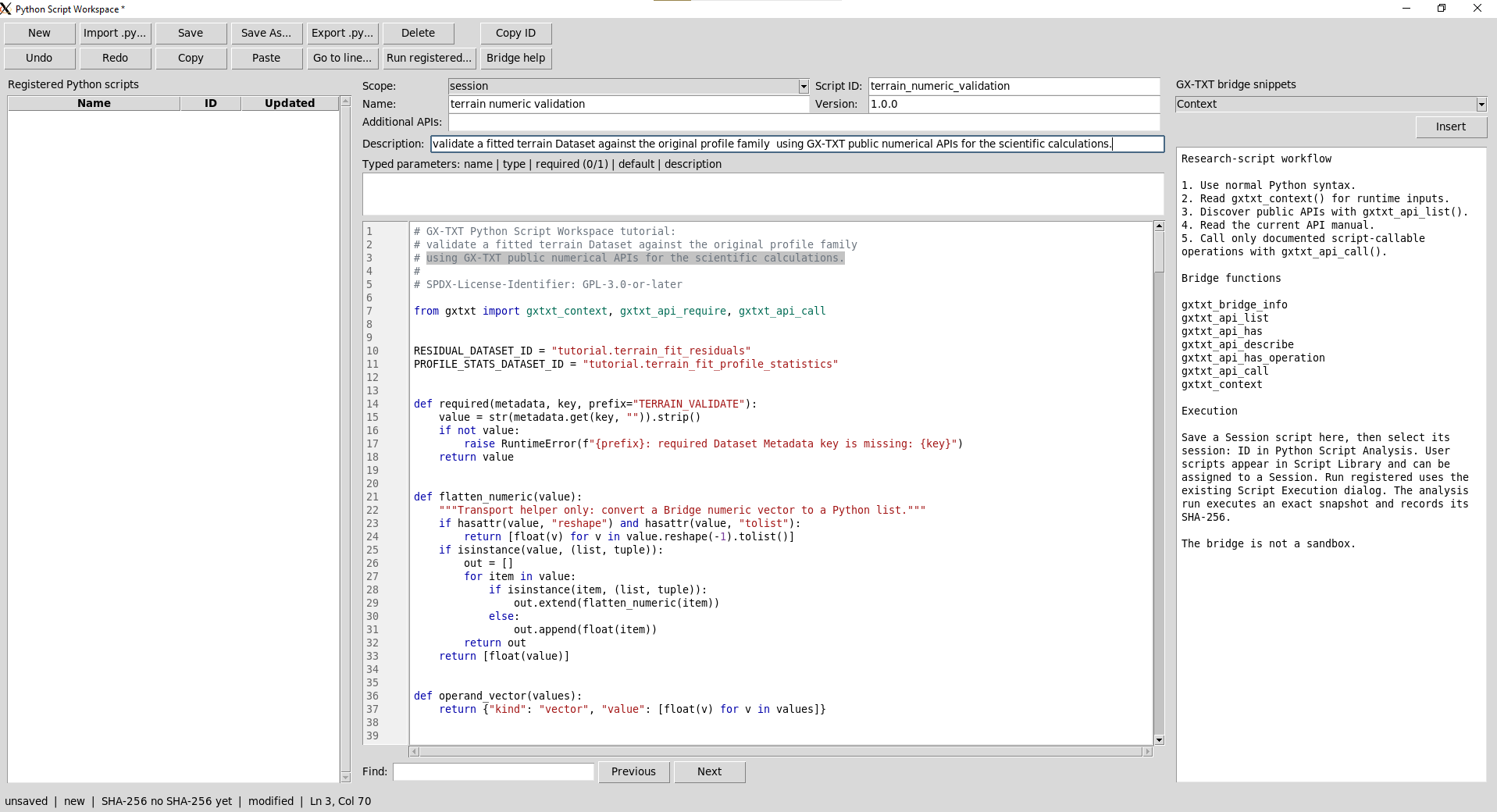Choose Save As... button
This screenshot has width=1497, height=812.
[x=266, y=33]
